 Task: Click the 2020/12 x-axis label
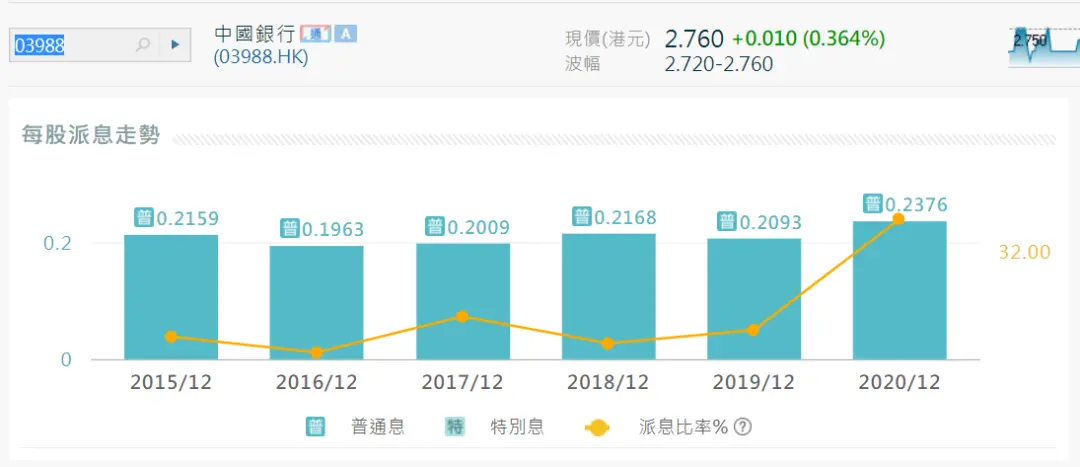(900, 383)
